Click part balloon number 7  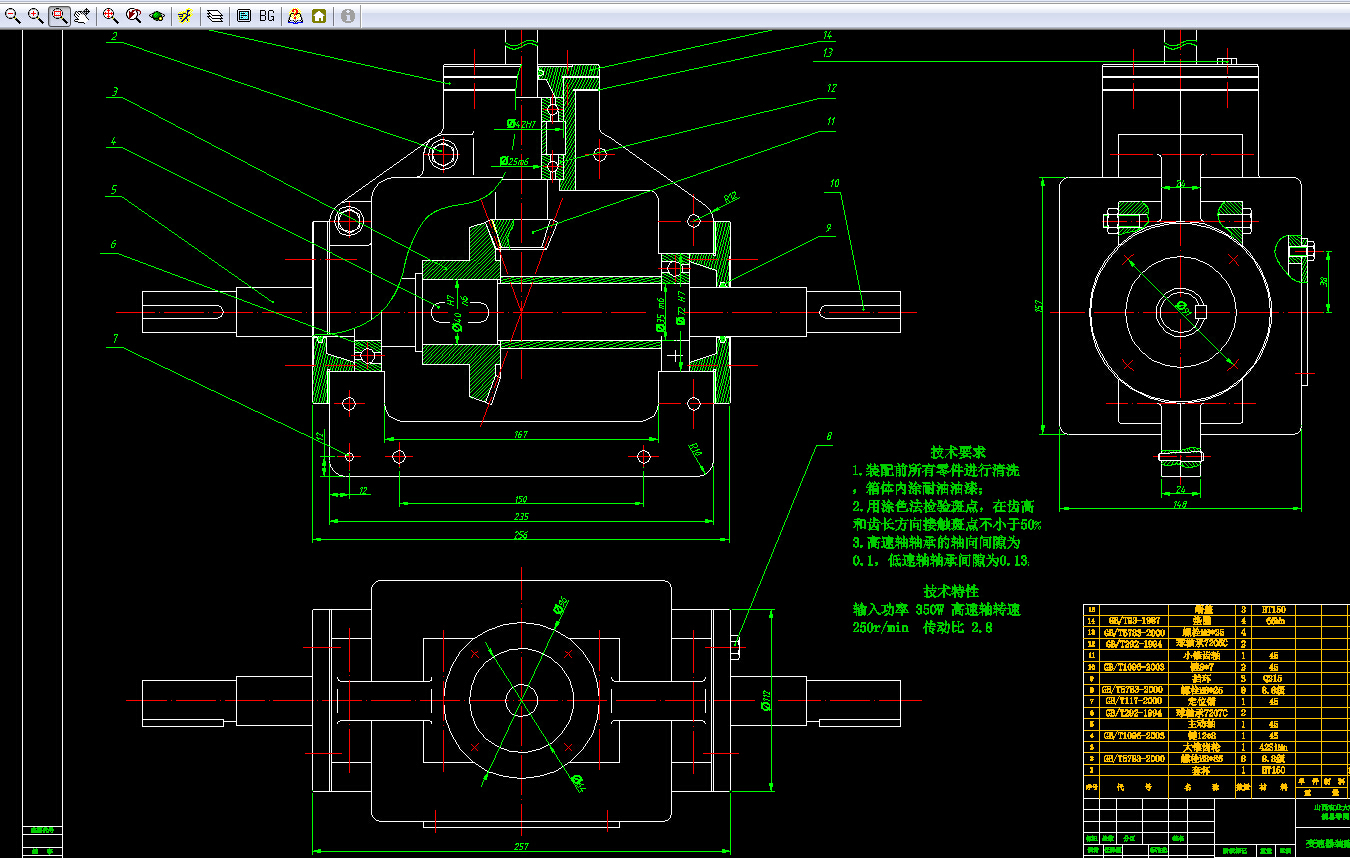click(x=115, y=338)
